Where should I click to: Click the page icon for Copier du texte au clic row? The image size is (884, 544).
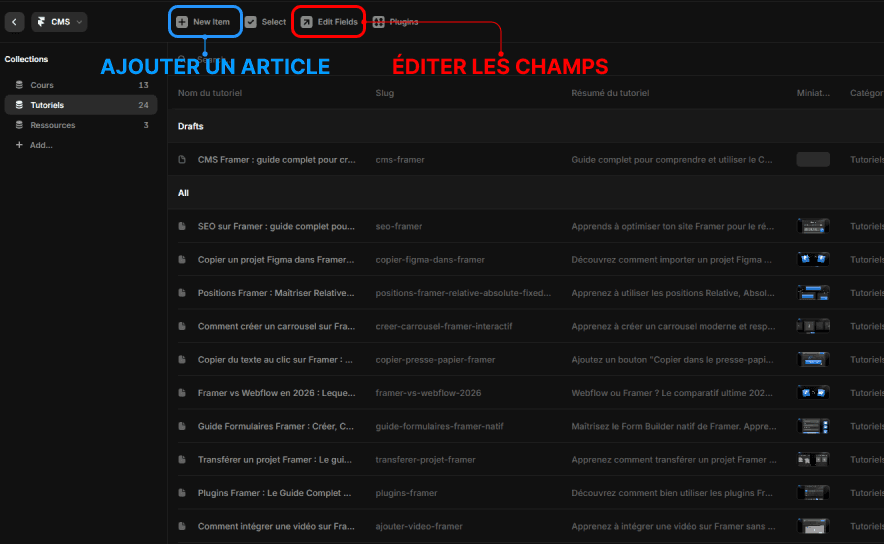[182, 360]
